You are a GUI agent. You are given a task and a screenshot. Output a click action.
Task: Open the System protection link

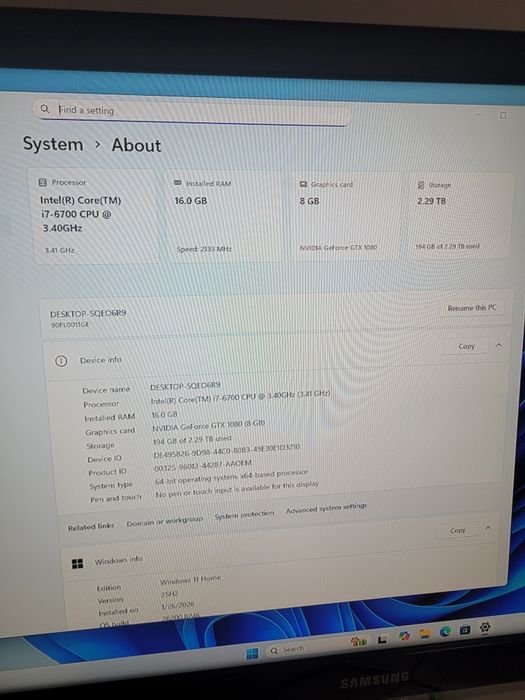point(244,515)
